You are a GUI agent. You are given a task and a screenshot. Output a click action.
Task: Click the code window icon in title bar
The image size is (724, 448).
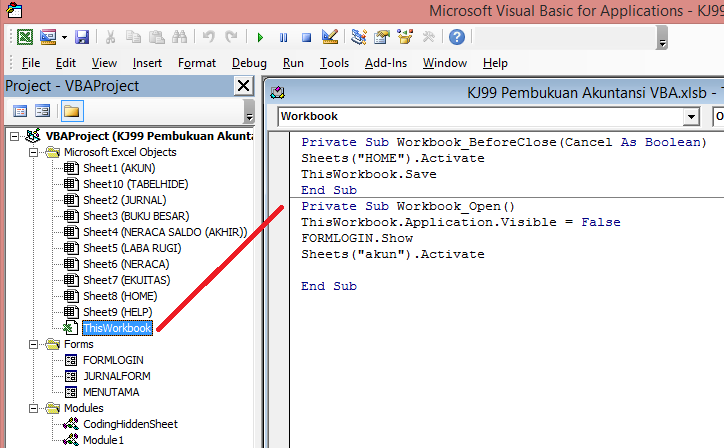[x=278, y=93]
